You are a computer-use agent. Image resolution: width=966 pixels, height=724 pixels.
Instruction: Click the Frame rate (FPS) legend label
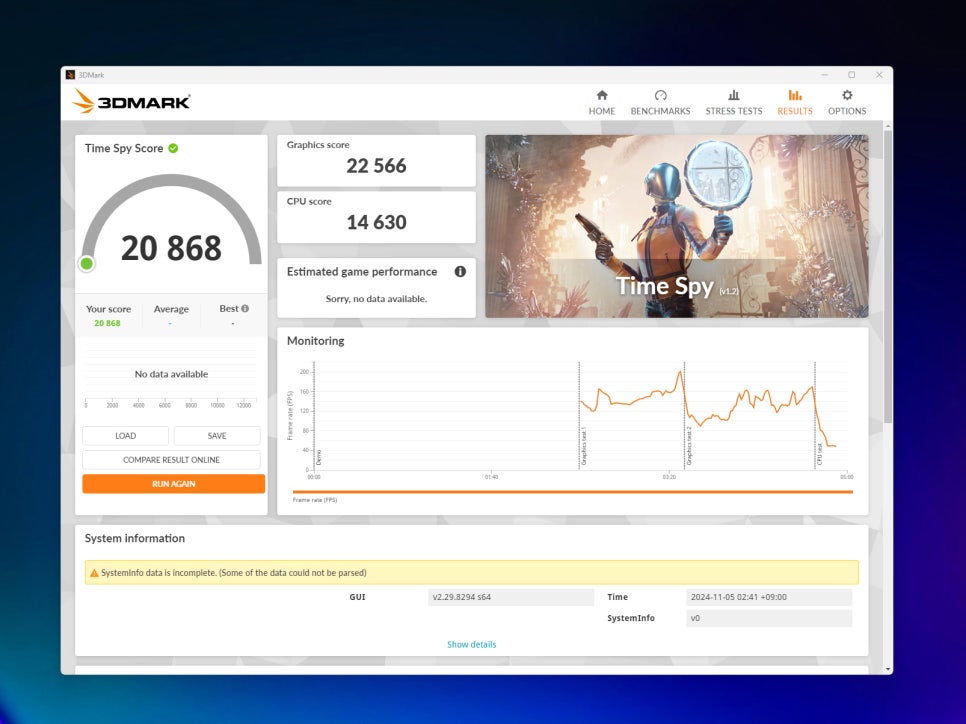[x=315, y=500]
